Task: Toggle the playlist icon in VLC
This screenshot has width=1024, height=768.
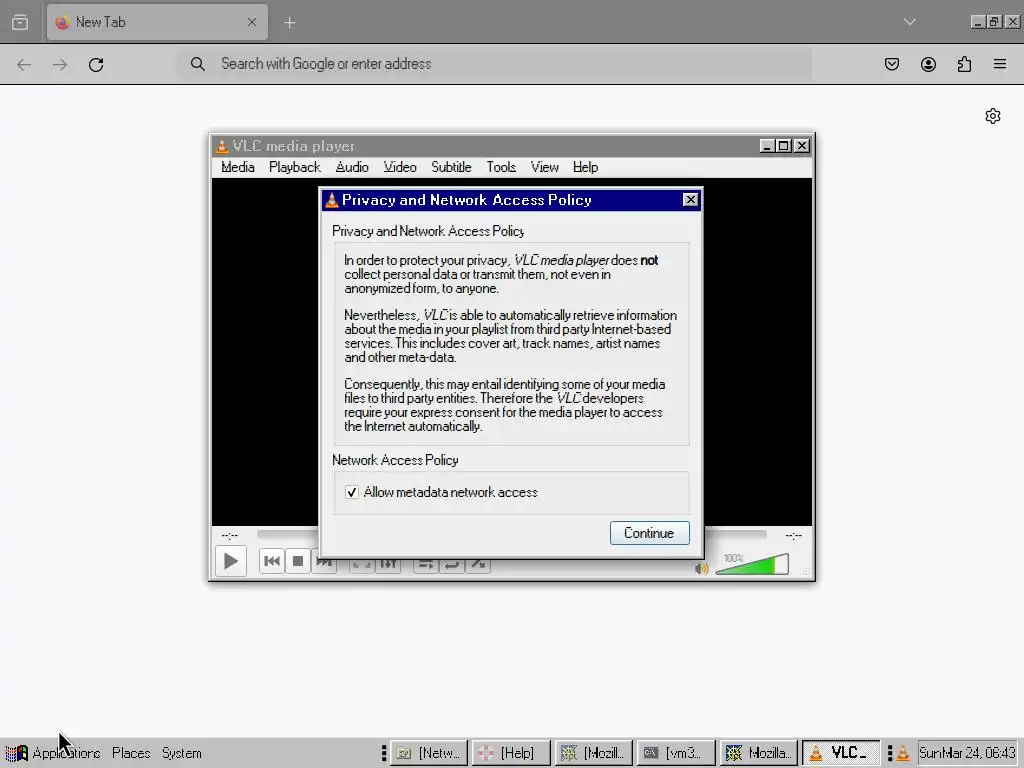Action: click(x=425, y=565)
